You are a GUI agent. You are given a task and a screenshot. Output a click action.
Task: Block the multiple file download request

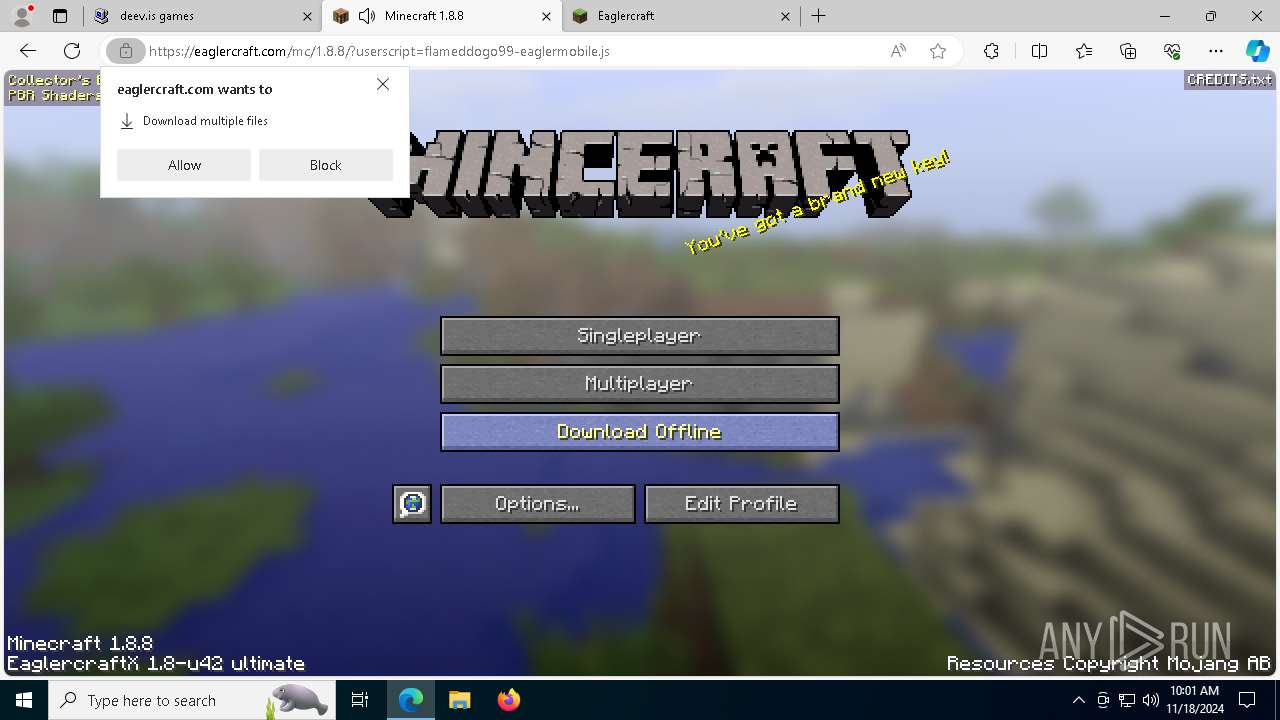coord(326,165)
